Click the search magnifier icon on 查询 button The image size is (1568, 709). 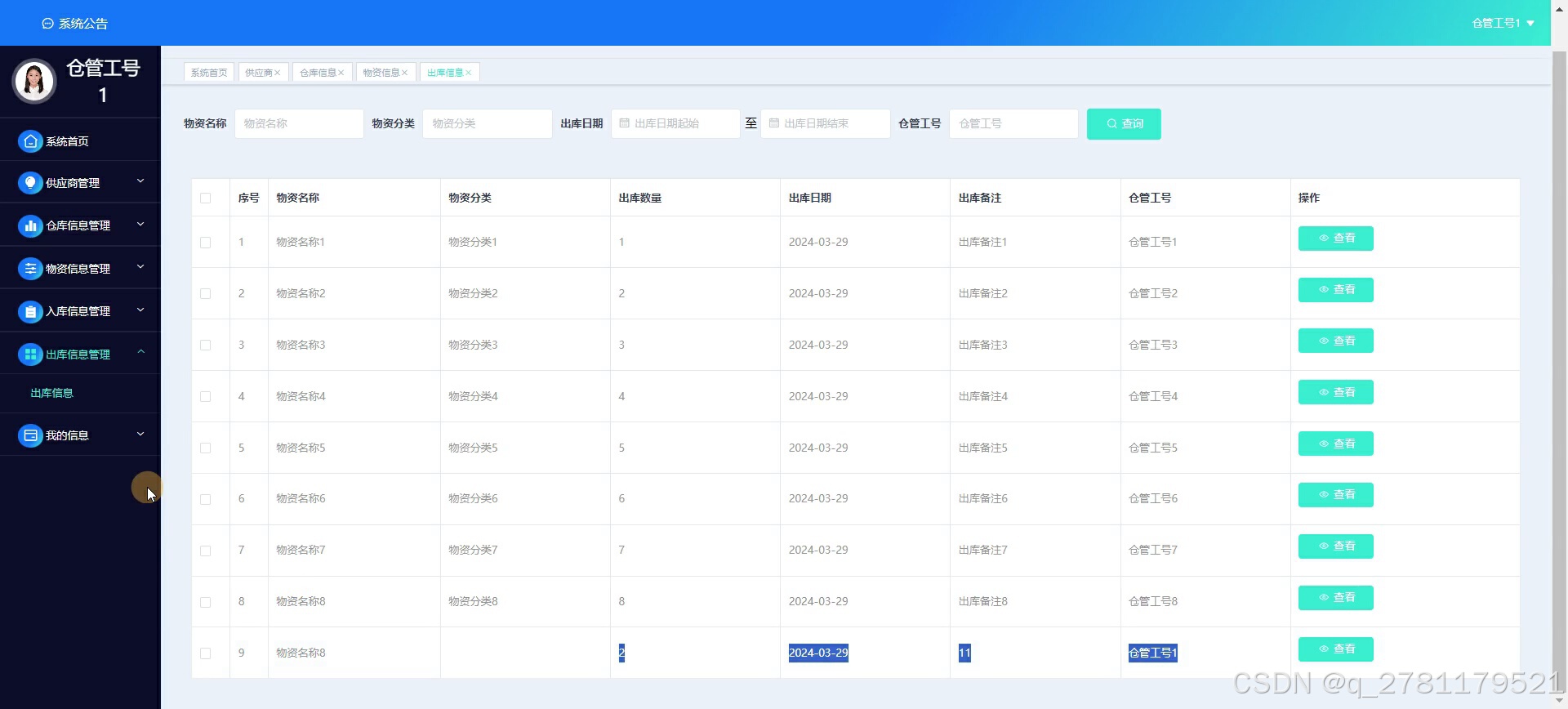(x=1111, y=124)
